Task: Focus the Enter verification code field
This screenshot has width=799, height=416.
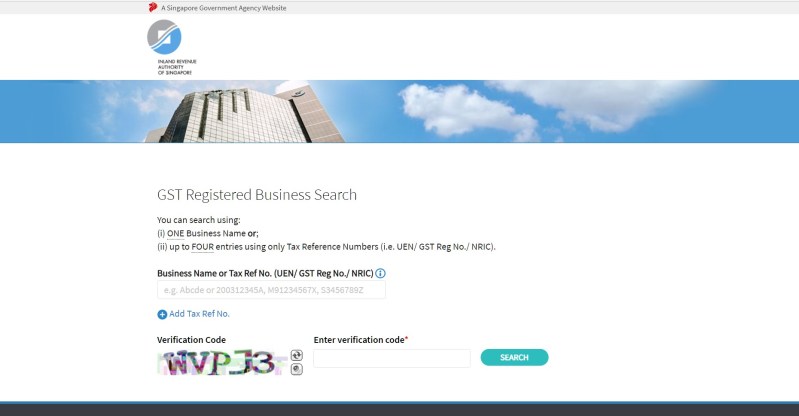Action: [x=391, y=358]
